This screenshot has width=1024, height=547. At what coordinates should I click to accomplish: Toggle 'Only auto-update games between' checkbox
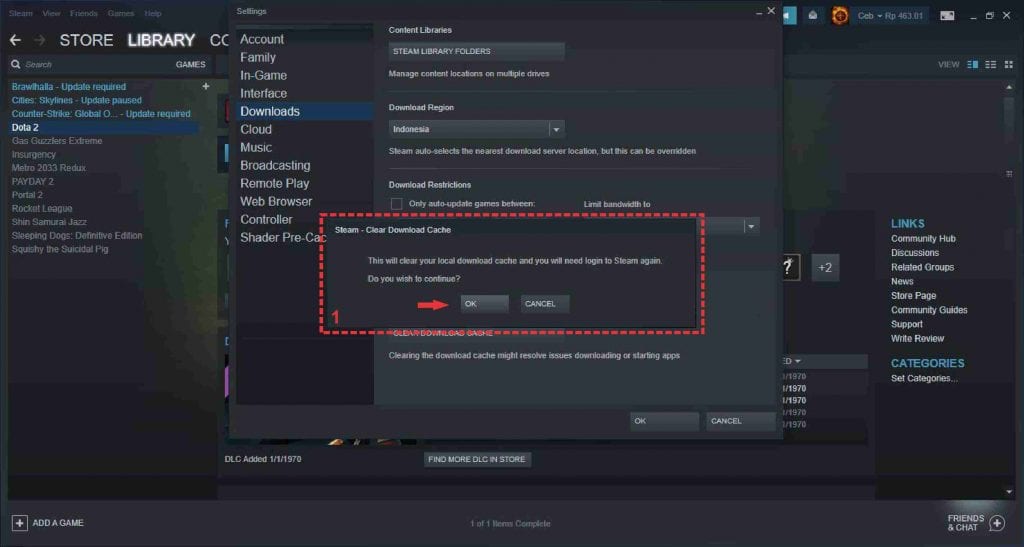(396, 204)
